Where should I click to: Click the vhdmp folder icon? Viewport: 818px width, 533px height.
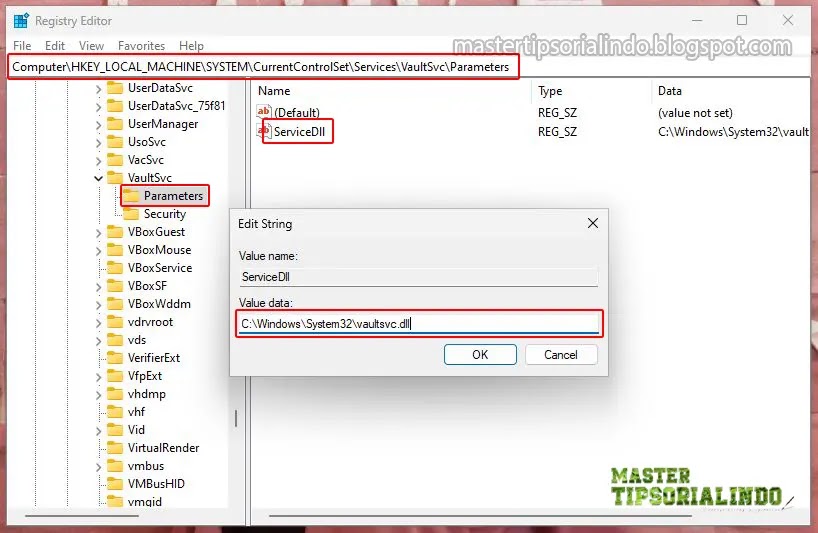coord(115,394)
